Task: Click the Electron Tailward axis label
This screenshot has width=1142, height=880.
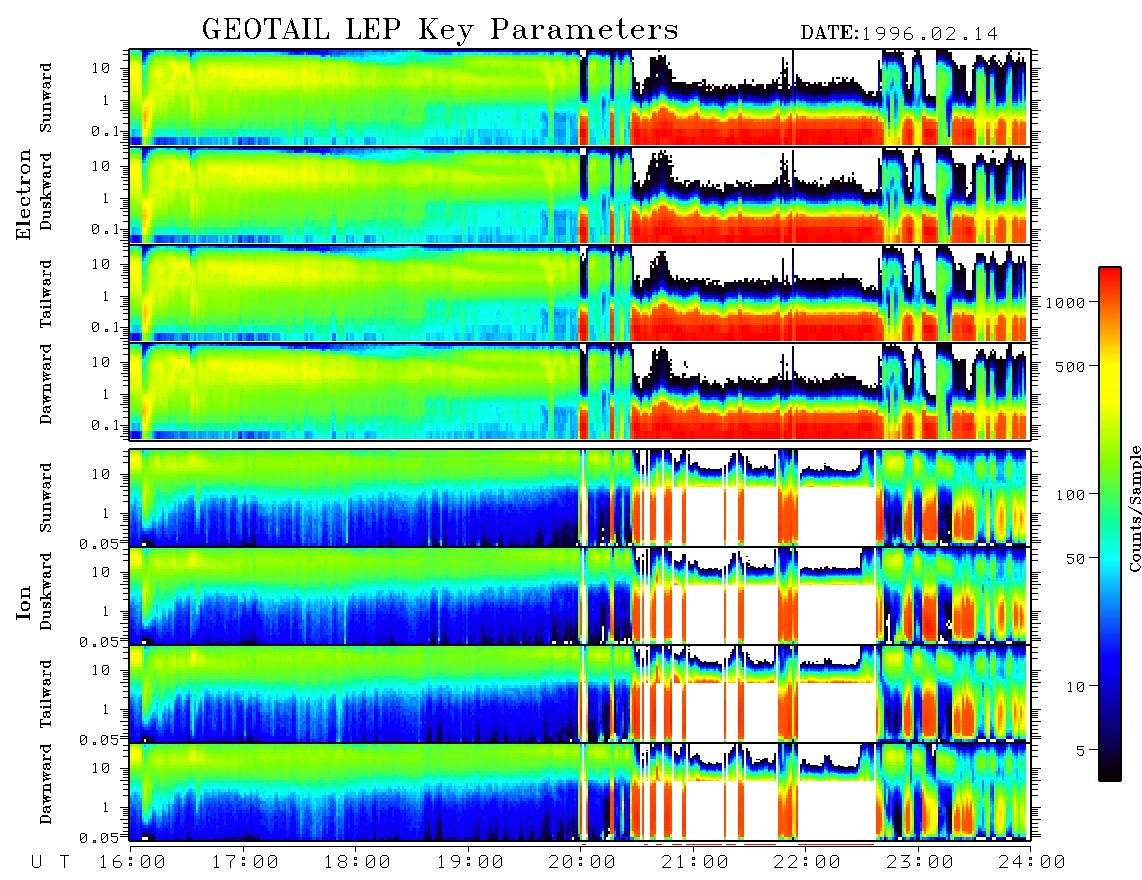Action: (x=46, y=293)
